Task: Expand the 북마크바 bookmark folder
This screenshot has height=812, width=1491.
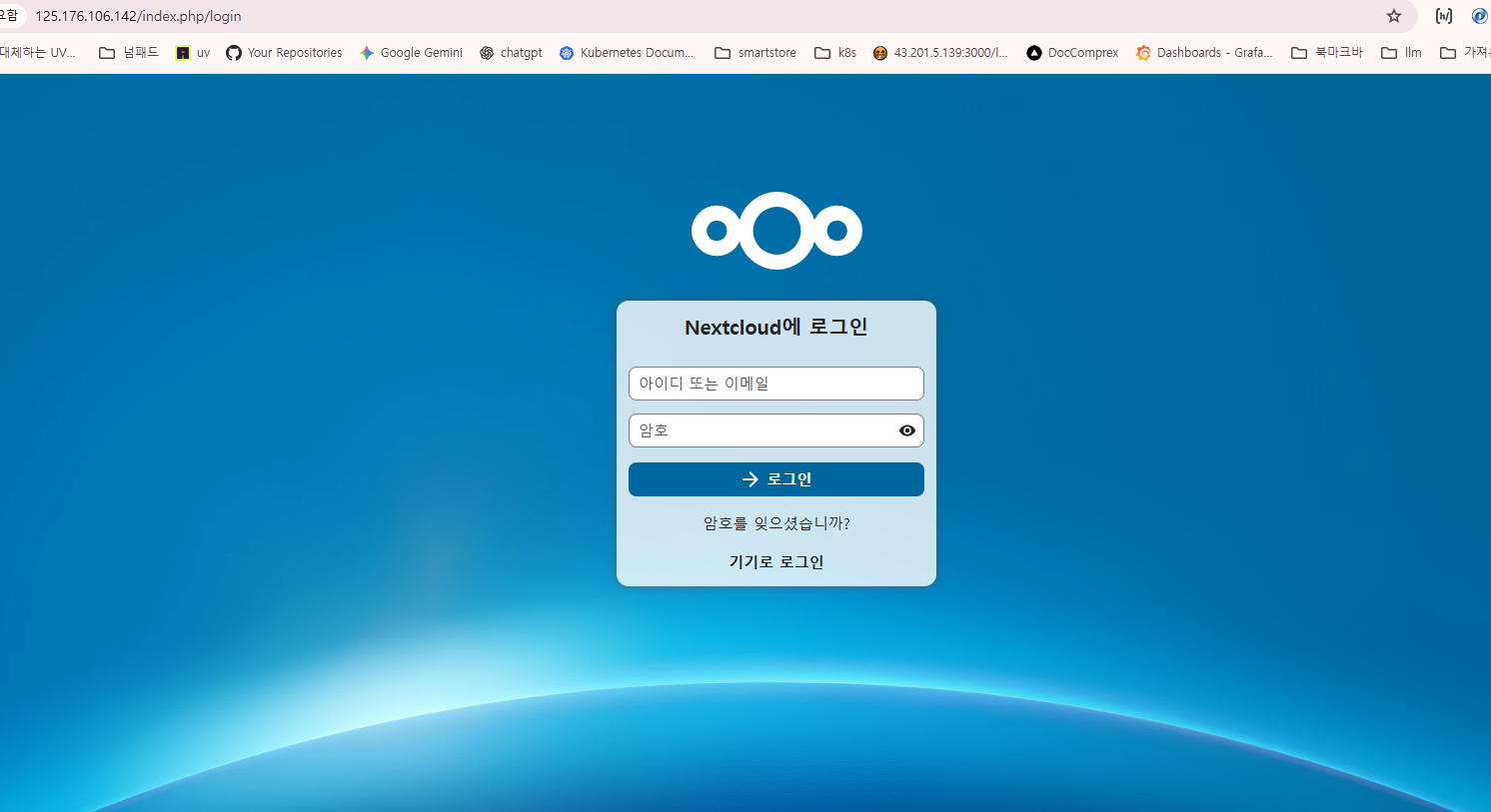Action: (x=1327, y=53)
